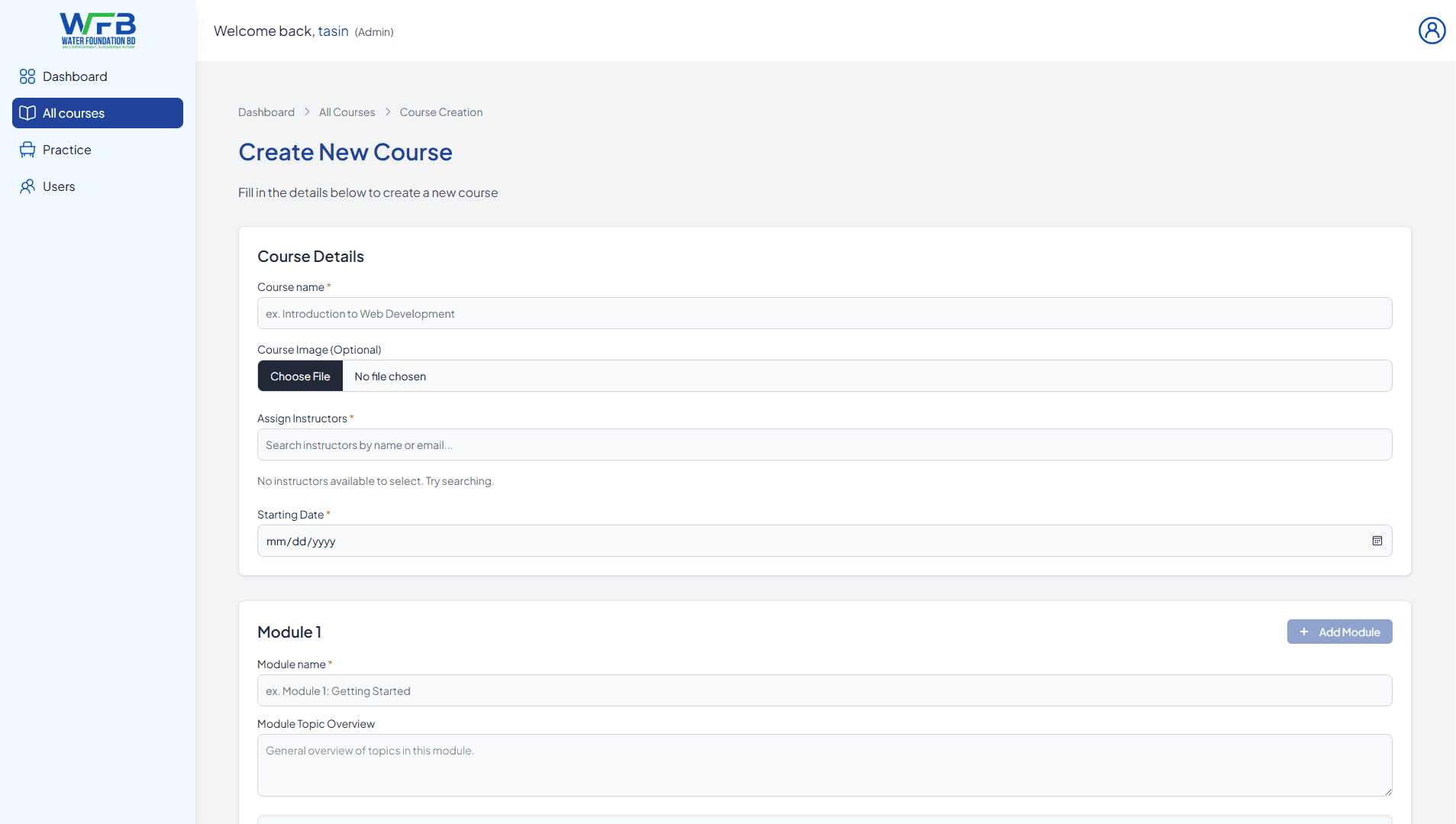Navigate to All Courses breadcrumb
1456x824 pixels.
point(347,112)
